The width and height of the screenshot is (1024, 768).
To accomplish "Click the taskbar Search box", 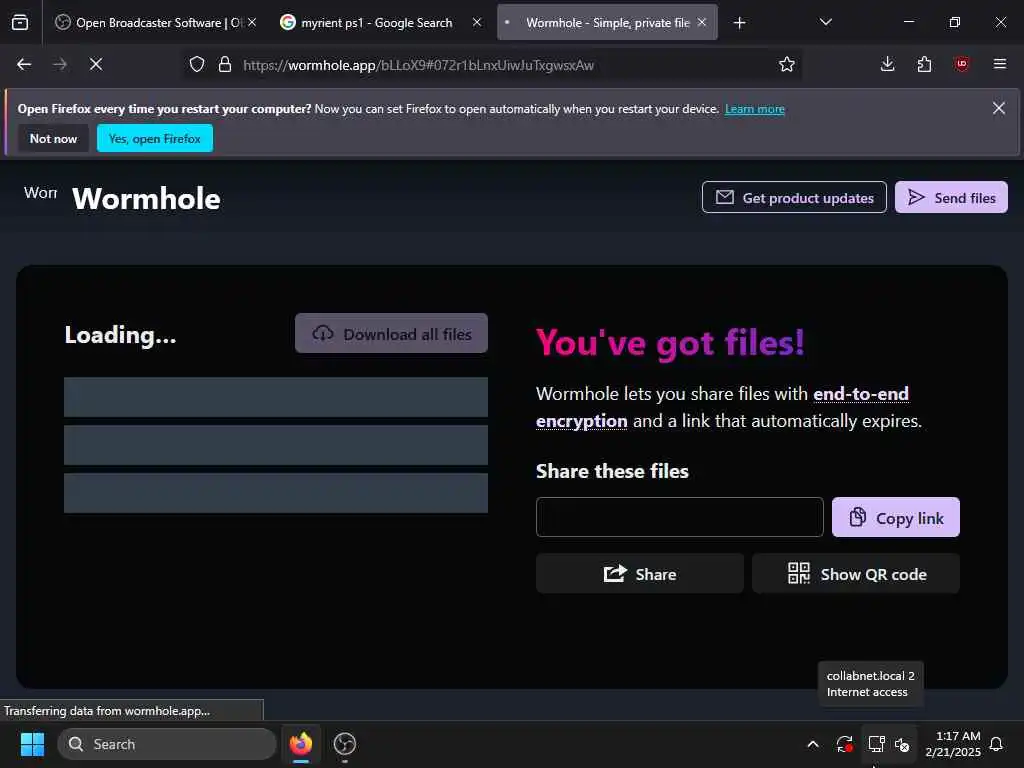I will (x=167, y=744).
